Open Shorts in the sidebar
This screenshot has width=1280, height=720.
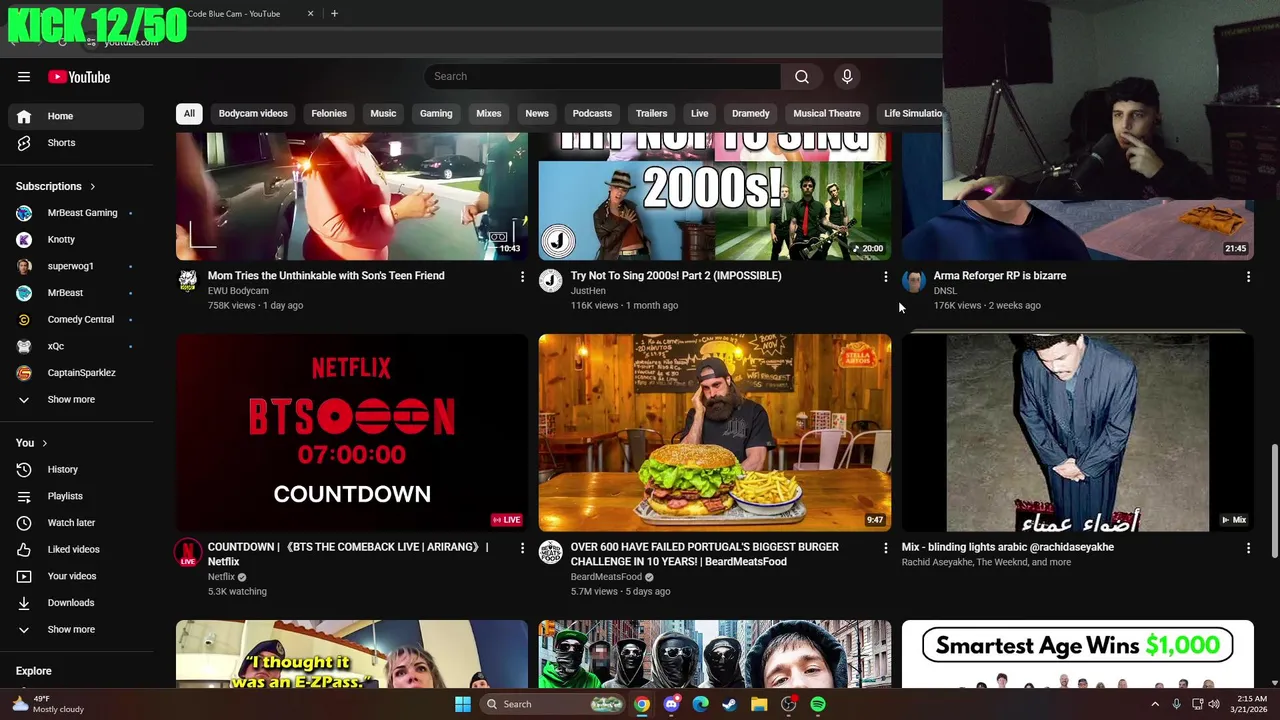(x=76, y=143)
